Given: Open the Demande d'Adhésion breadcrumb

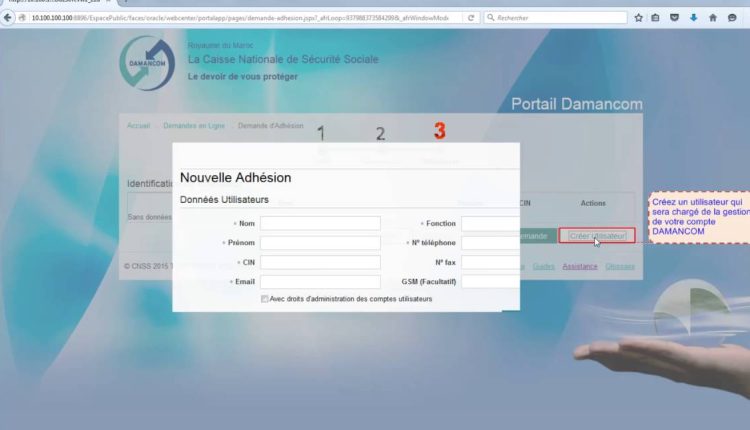Looking at the screenshot, I should coord(271,126).
